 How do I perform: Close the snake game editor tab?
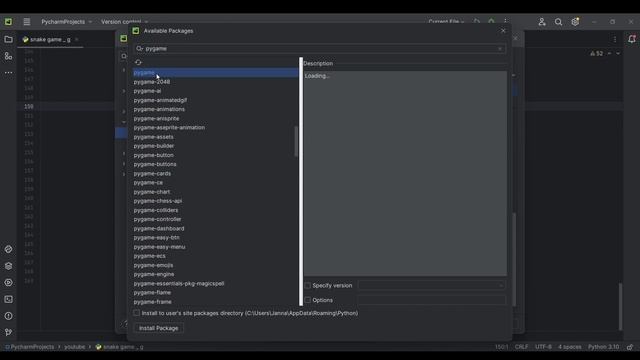77,40
